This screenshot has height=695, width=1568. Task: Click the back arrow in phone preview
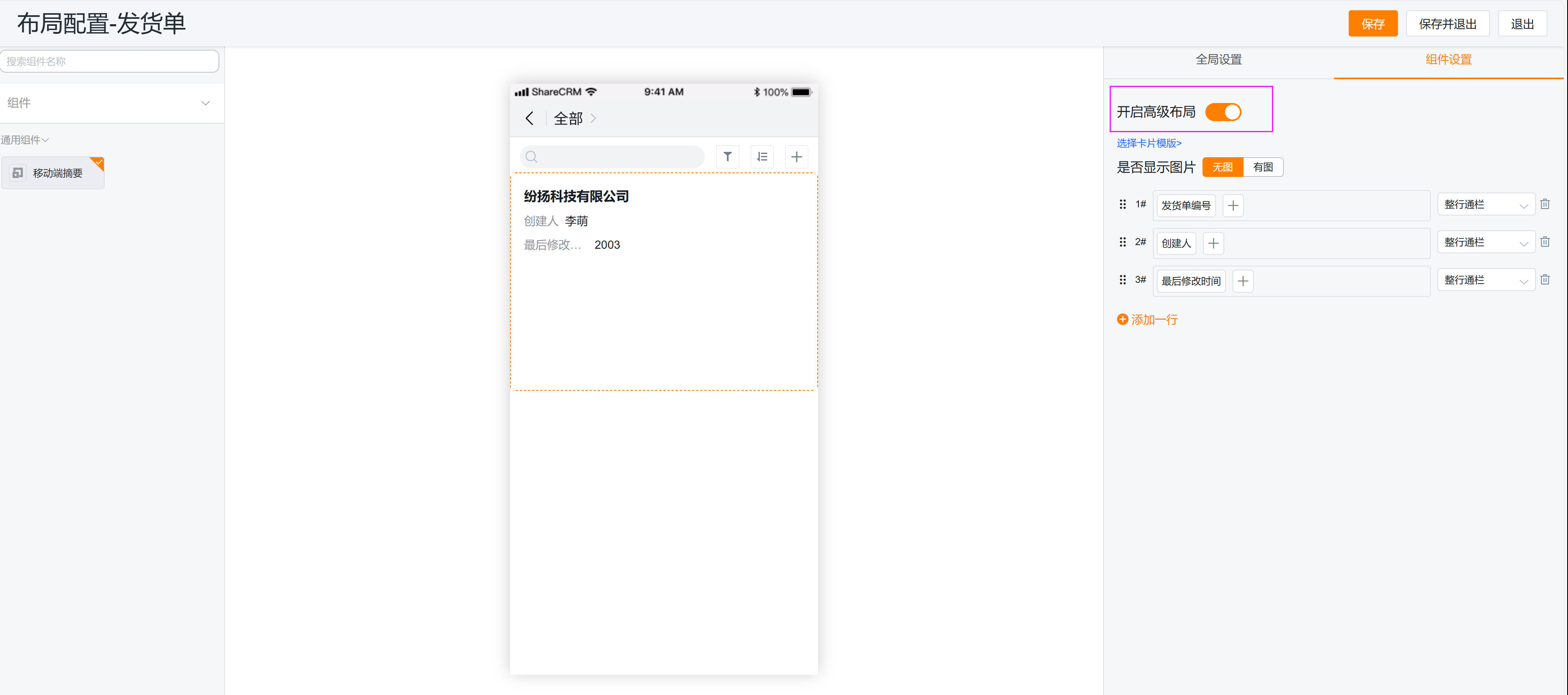click(x=528, y=118)
